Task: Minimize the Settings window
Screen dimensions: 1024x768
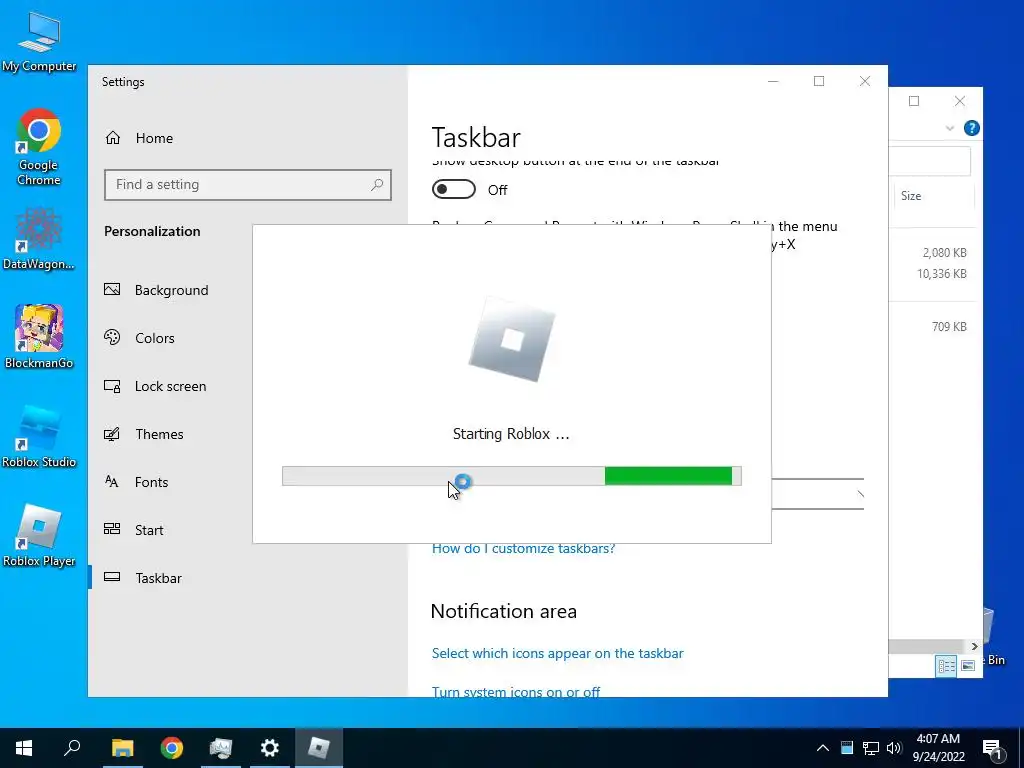Action: click(773, 81)
